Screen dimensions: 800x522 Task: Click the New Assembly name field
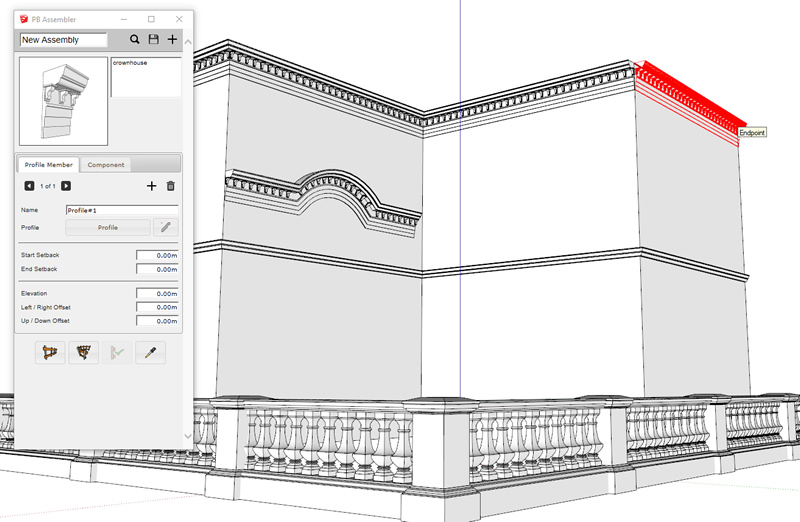coord(64,40)
